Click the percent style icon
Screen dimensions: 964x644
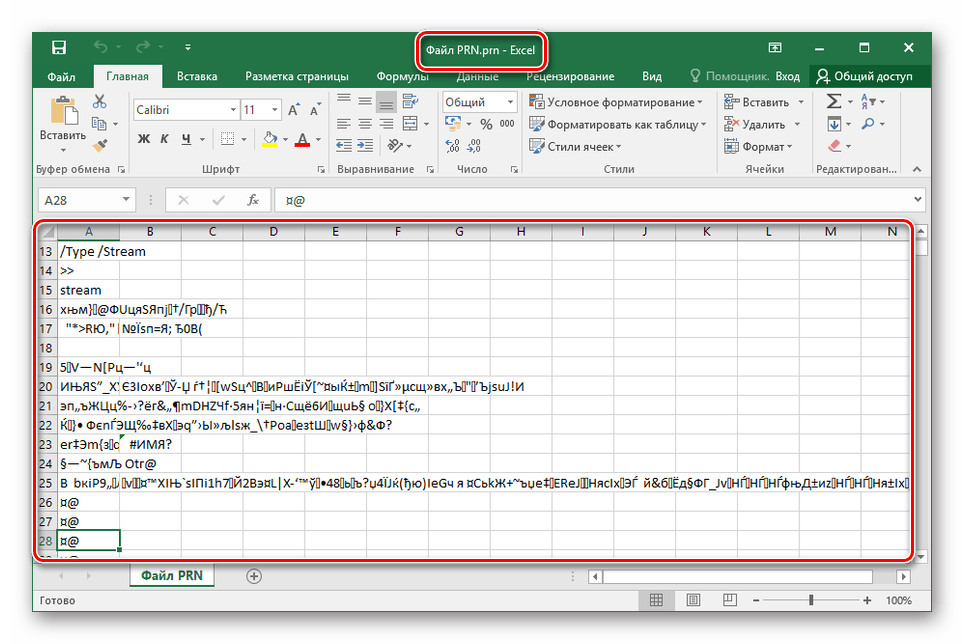coord(486,124)
